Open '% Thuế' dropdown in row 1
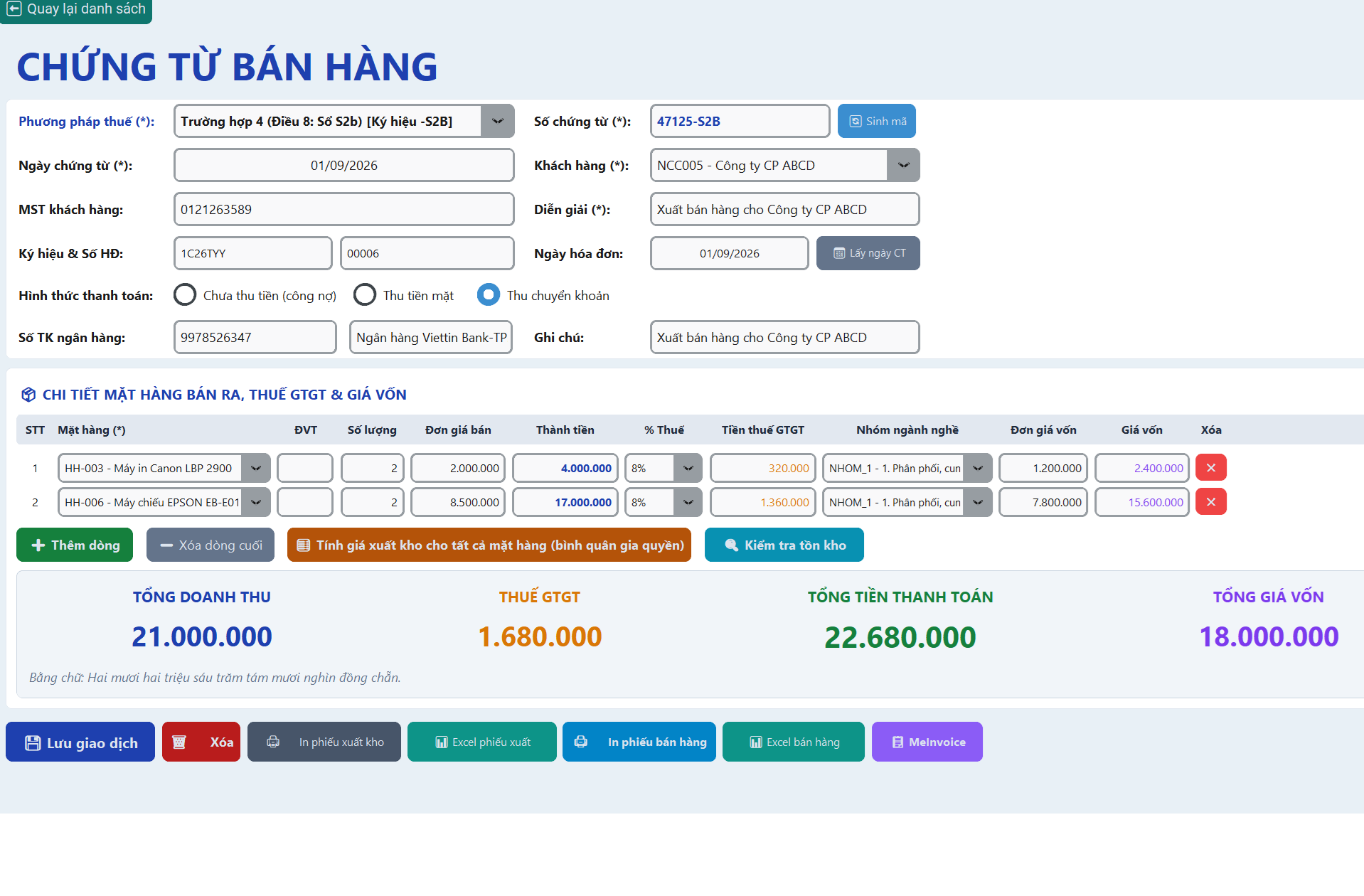1364x896 pixels. [x=688, y=468]
